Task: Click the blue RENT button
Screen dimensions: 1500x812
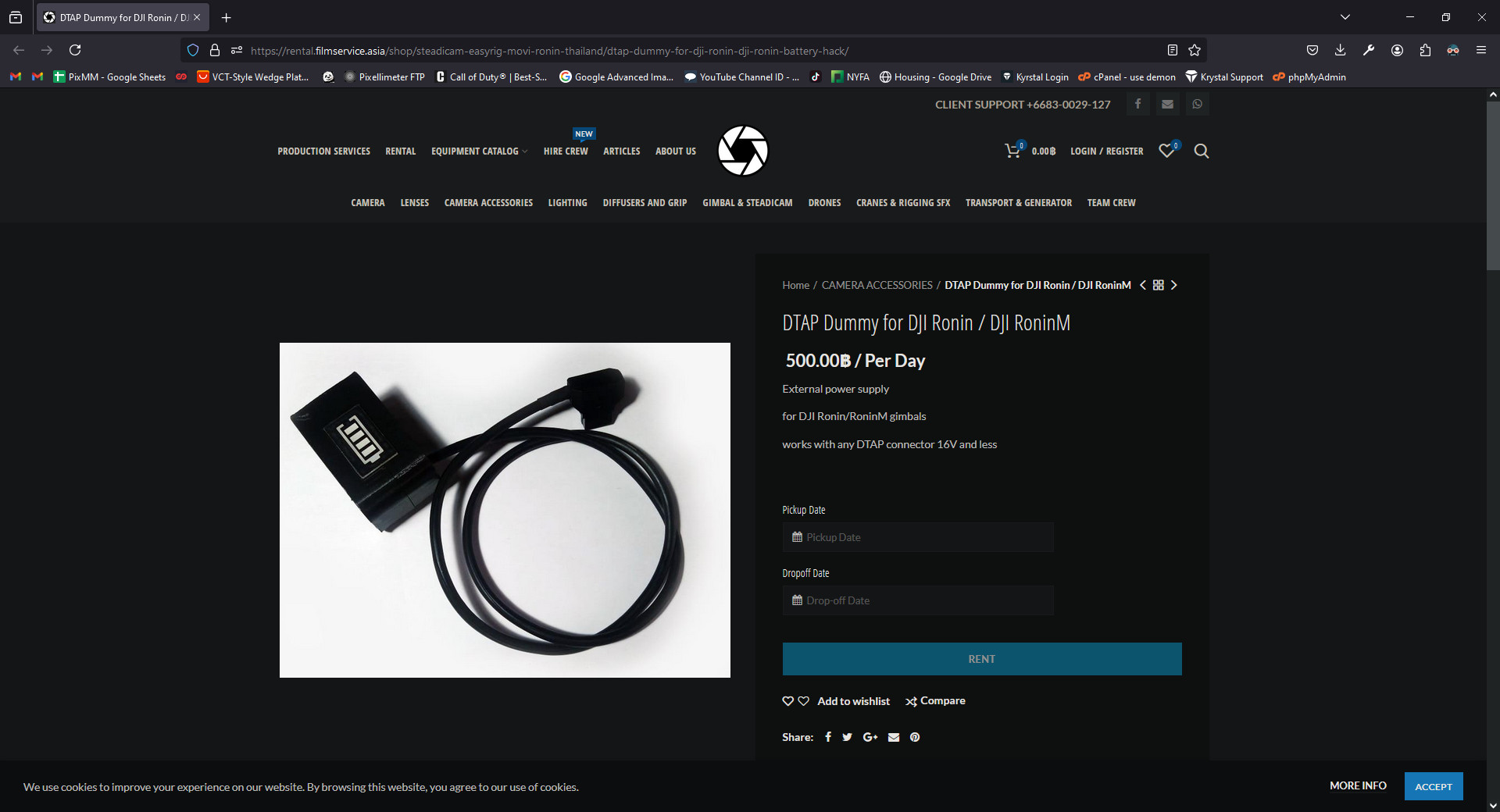Action: click(x=982, y=659)
